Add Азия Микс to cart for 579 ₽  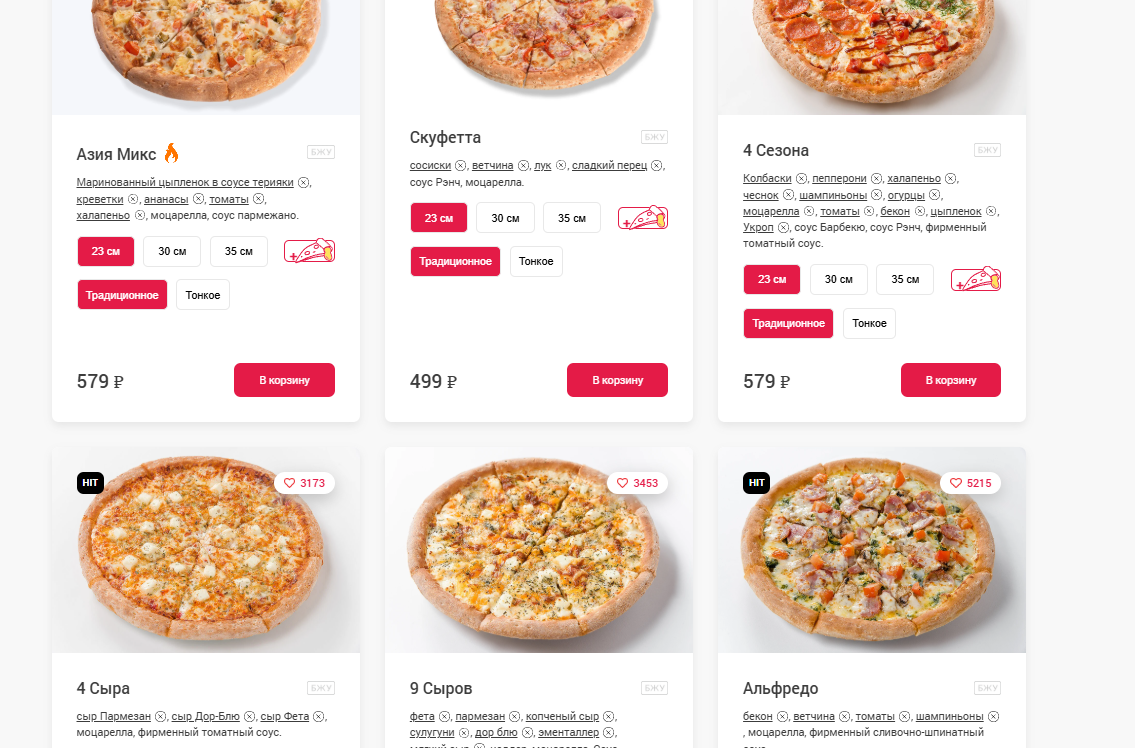pos(284,380)
